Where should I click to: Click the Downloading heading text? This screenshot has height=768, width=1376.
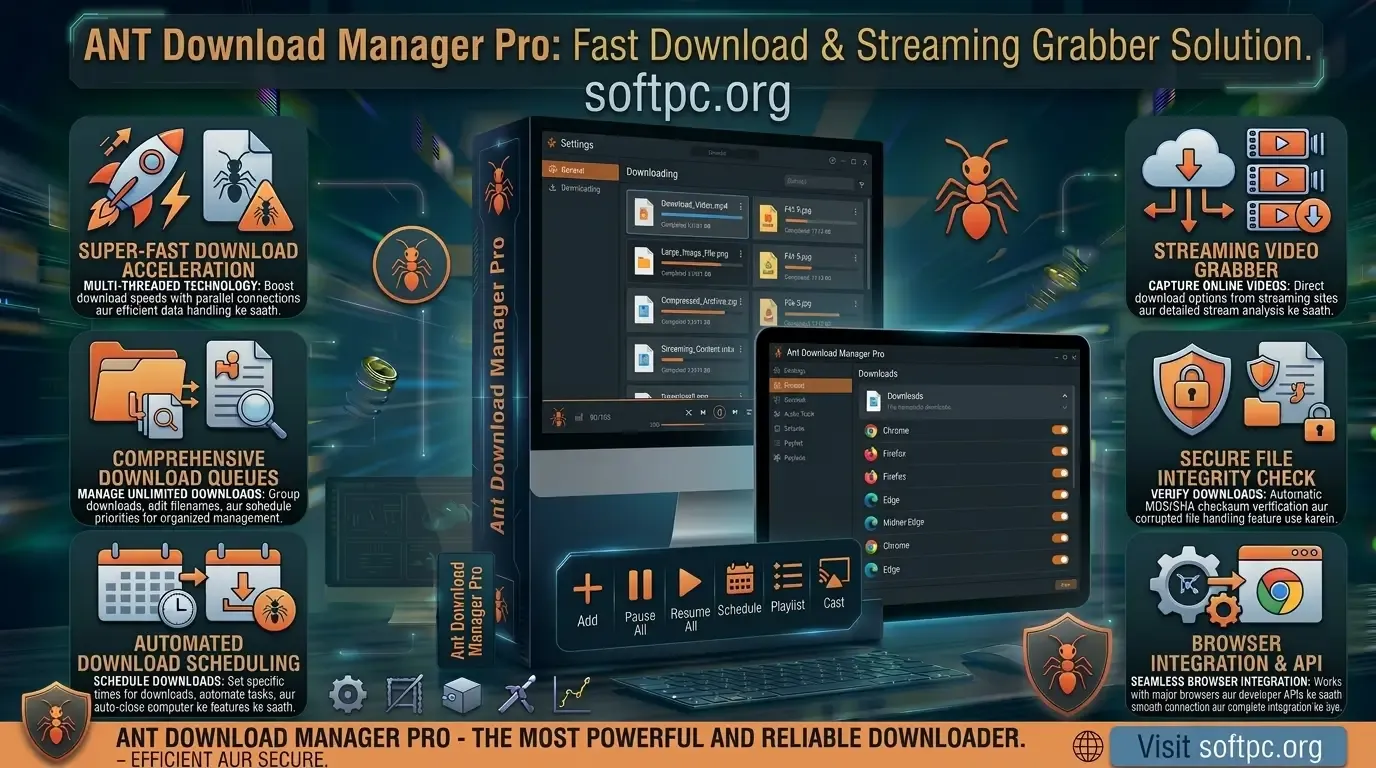coord(652,173)
